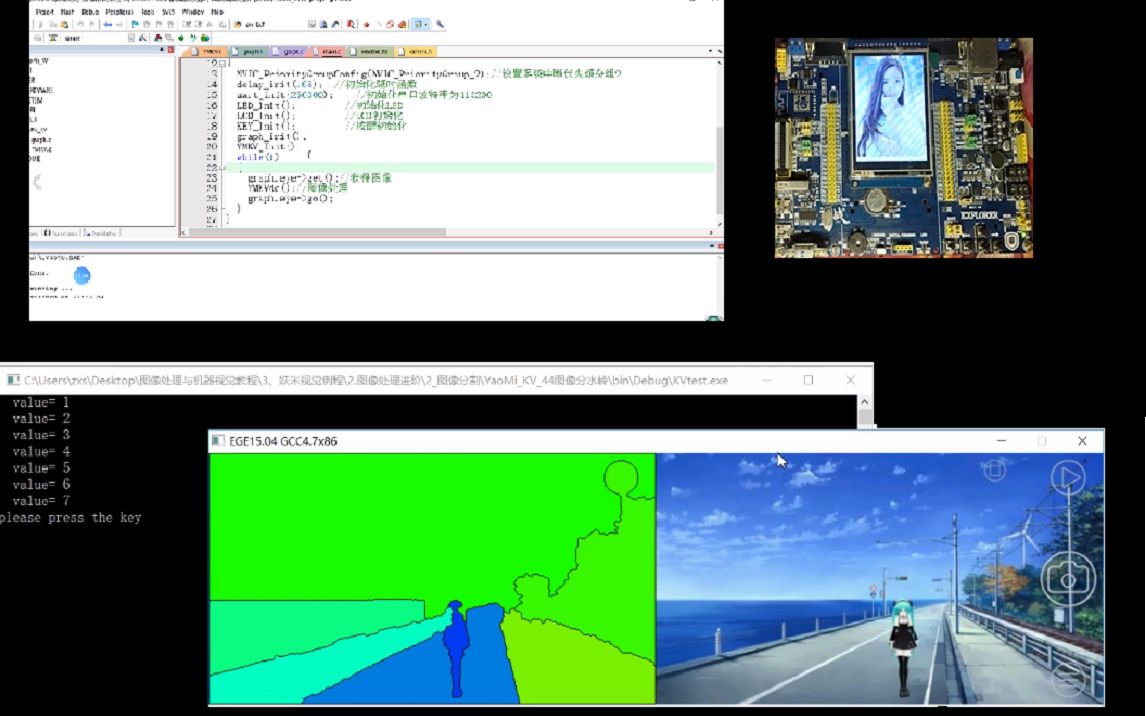Image resolution: width=1146 pixels, height=716 pixels.
Task: Click the faint bottom circular overlay icon
Action: (x=1069, y=678)
